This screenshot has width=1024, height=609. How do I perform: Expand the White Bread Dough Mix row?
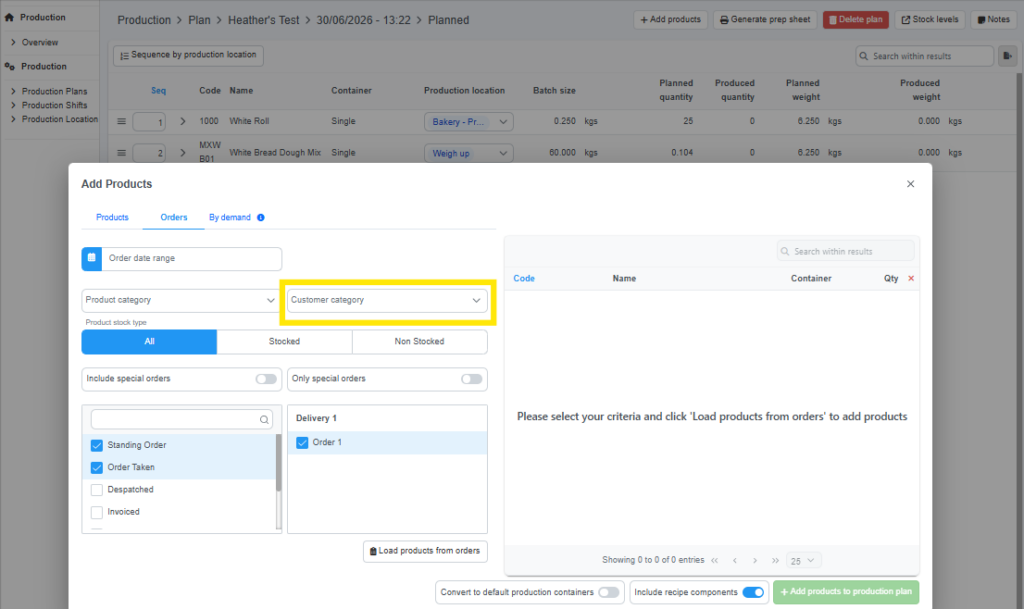click(x=183, y=153)
